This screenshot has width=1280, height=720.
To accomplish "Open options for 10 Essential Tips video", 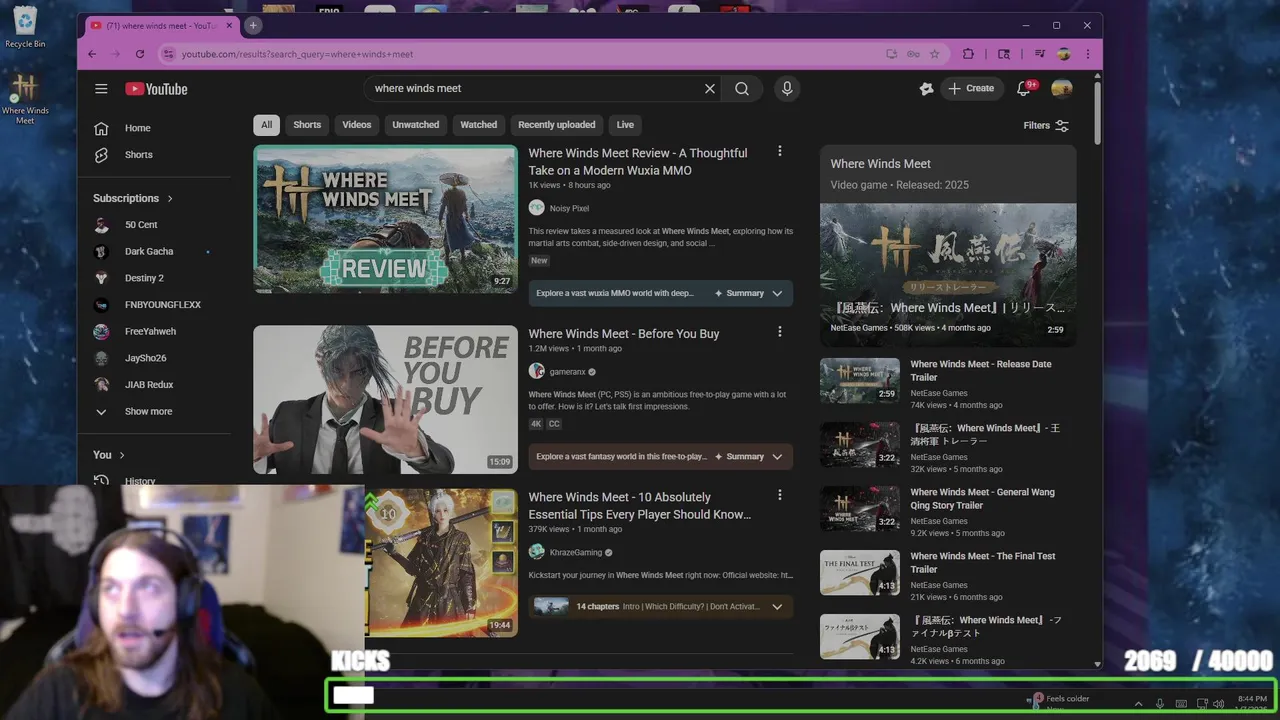I will 780,495.
